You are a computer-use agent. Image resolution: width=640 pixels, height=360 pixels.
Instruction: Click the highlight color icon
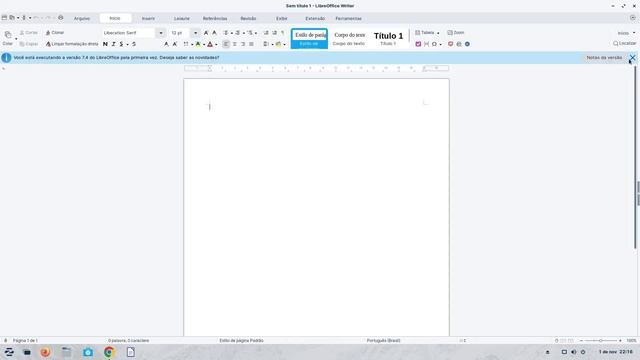click(198, 44)
